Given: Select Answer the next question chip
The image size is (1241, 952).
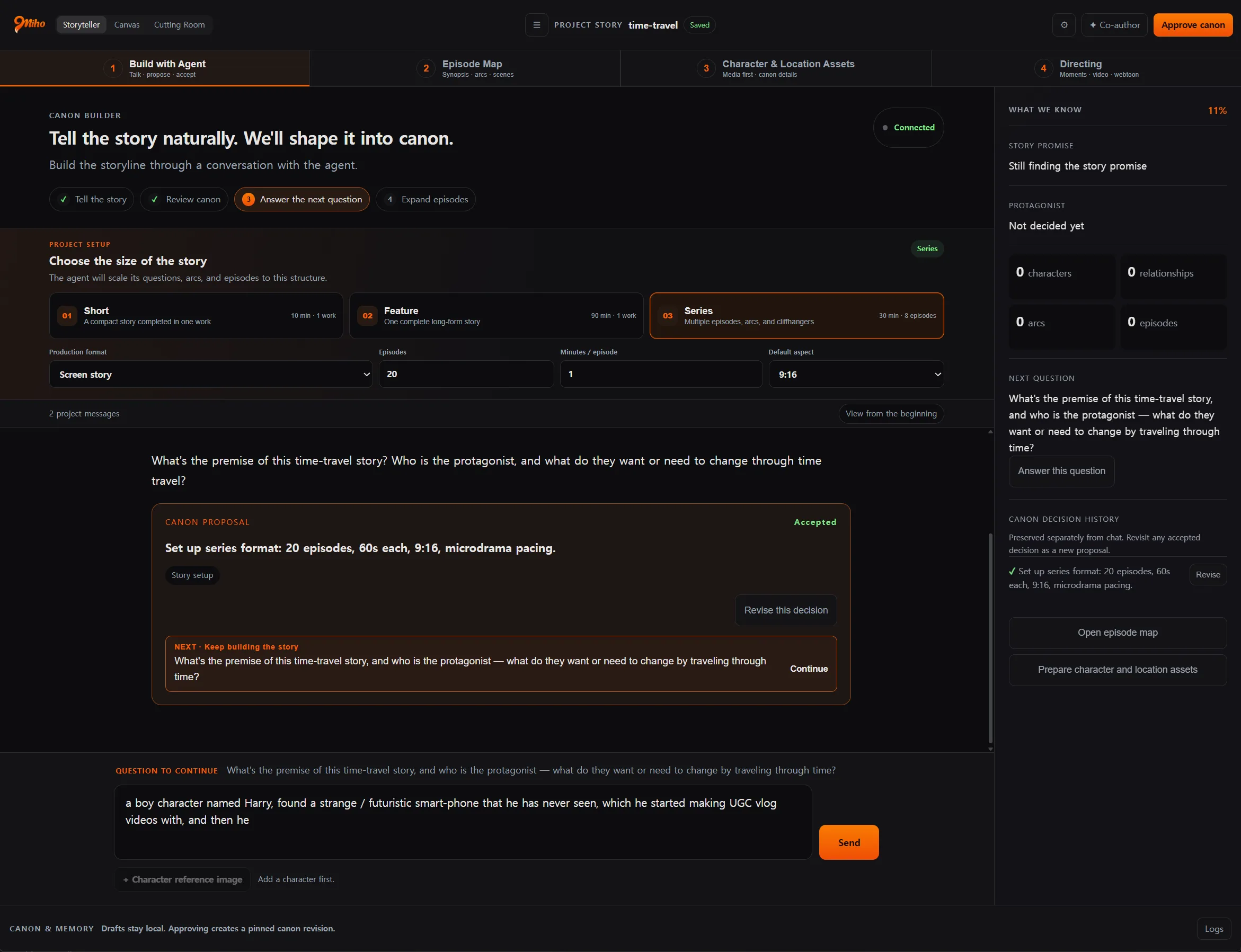Looking at the screenshot, I should (x=302, y=200).
